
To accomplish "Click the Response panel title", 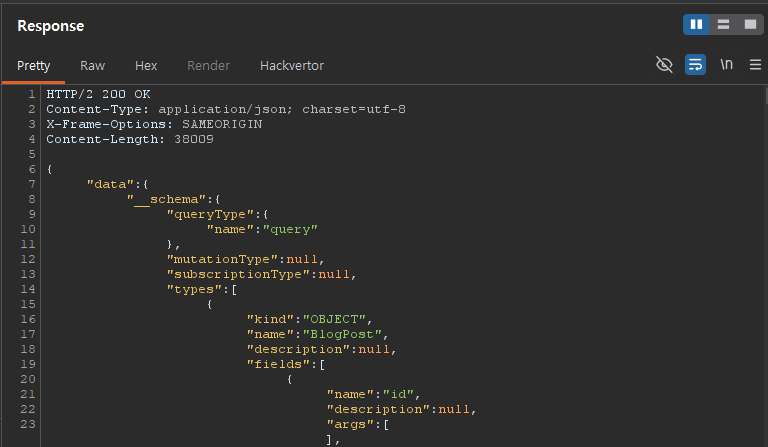I will 50,26.
